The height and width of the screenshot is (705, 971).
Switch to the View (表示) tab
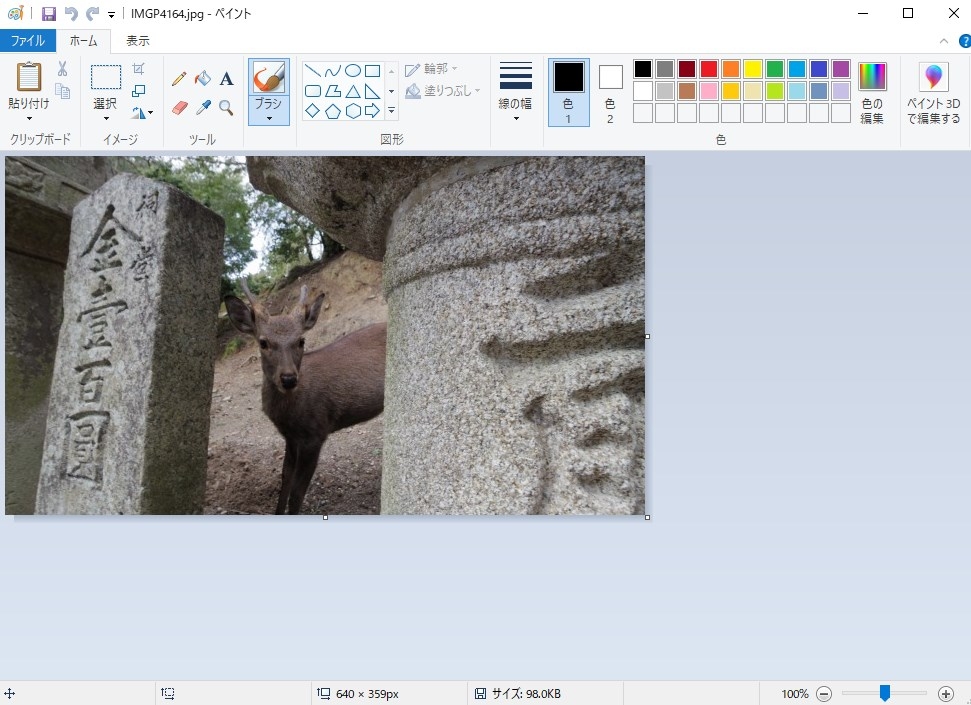point(138,41)
